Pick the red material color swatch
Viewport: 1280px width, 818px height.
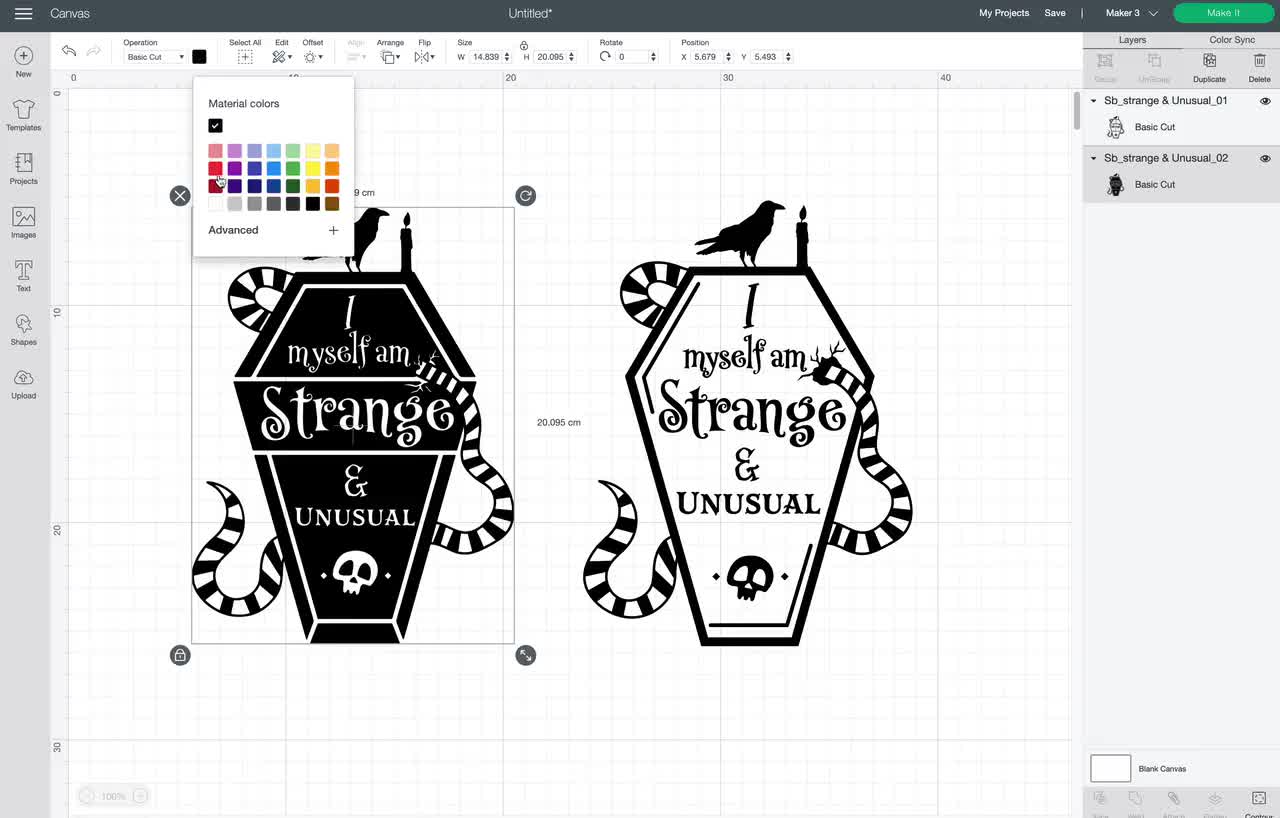pos(215,168)
